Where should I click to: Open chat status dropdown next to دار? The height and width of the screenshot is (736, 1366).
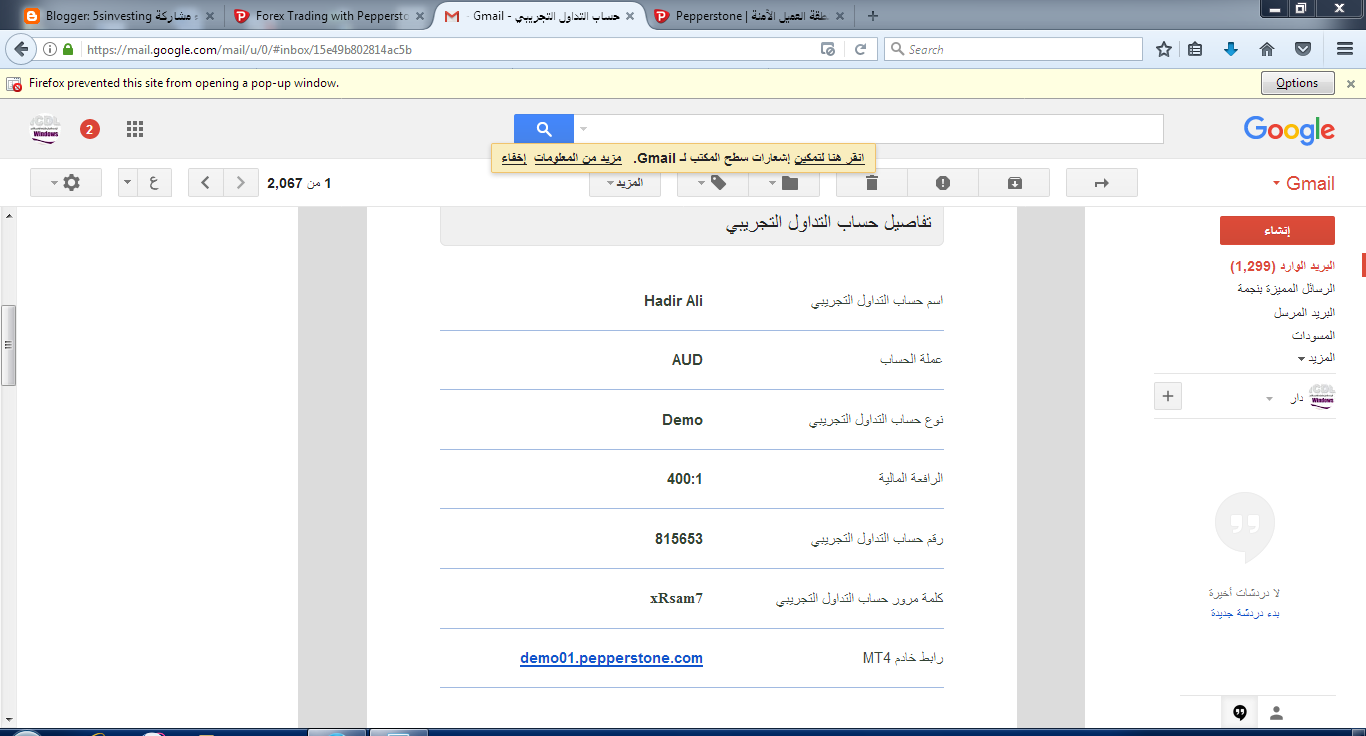click(x=1269, y=398)
